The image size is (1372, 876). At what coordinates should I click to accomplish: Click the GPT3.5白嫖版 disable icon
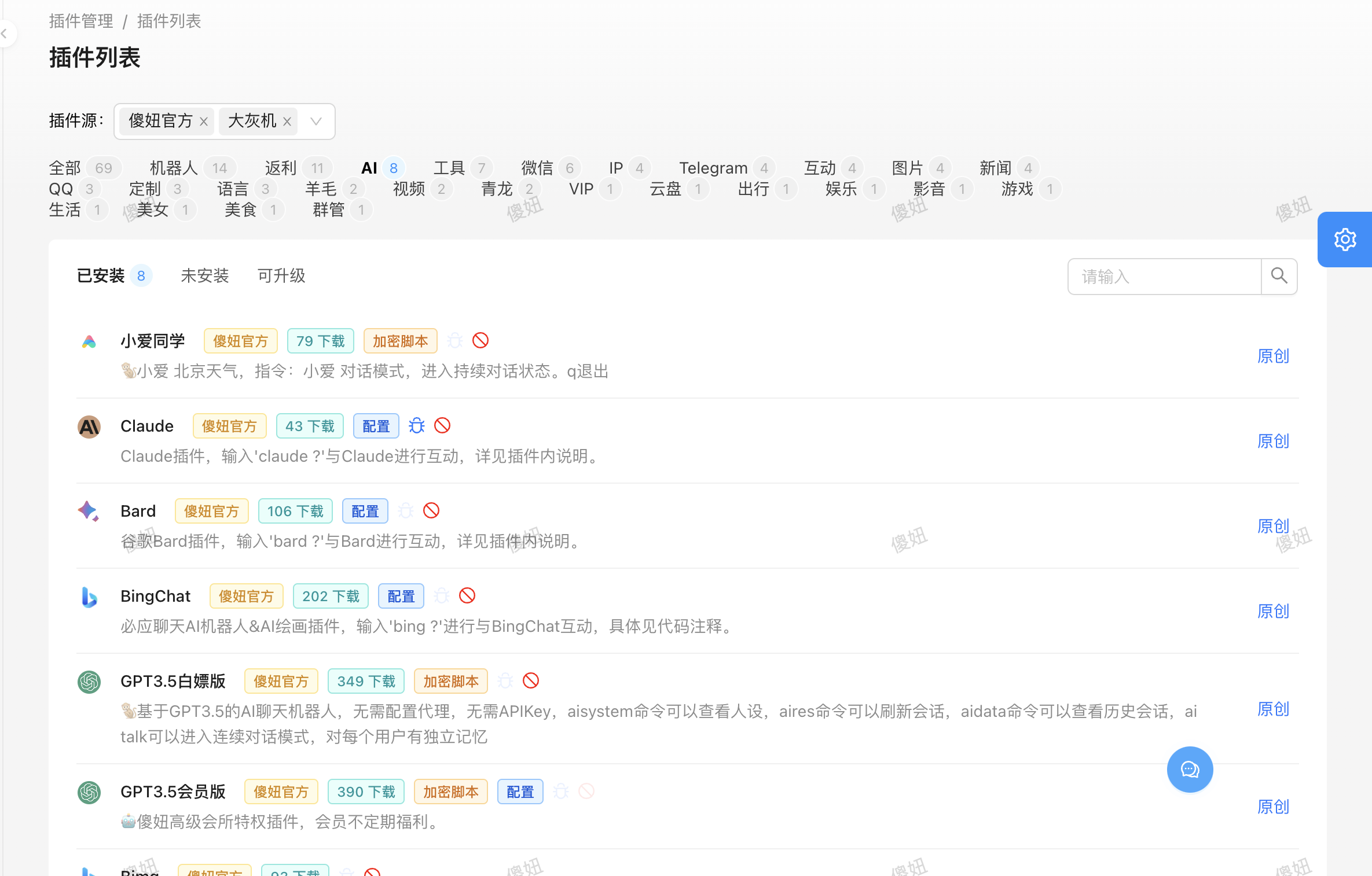tap(531, 680)
